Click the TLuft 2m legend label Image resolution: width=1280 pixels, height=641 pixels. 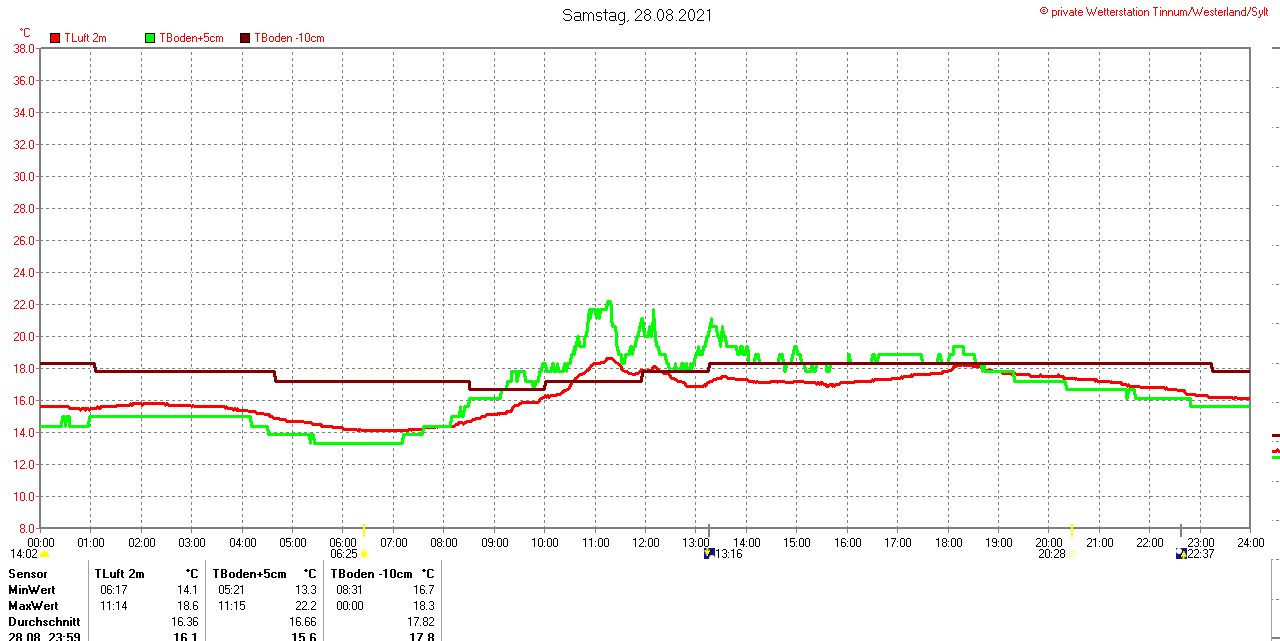pyautogui.click(x=85, y=38)
